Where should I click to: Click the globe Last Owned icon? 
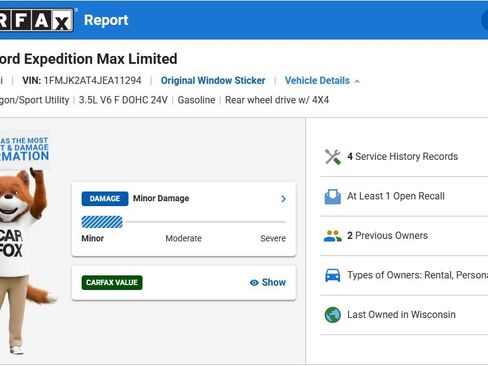[333, 315]
